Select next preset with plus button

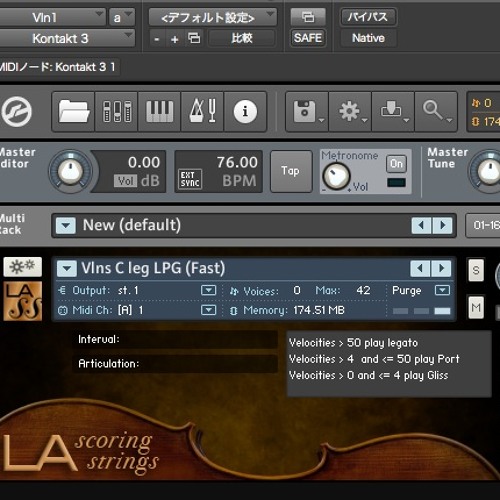point(174,39)
